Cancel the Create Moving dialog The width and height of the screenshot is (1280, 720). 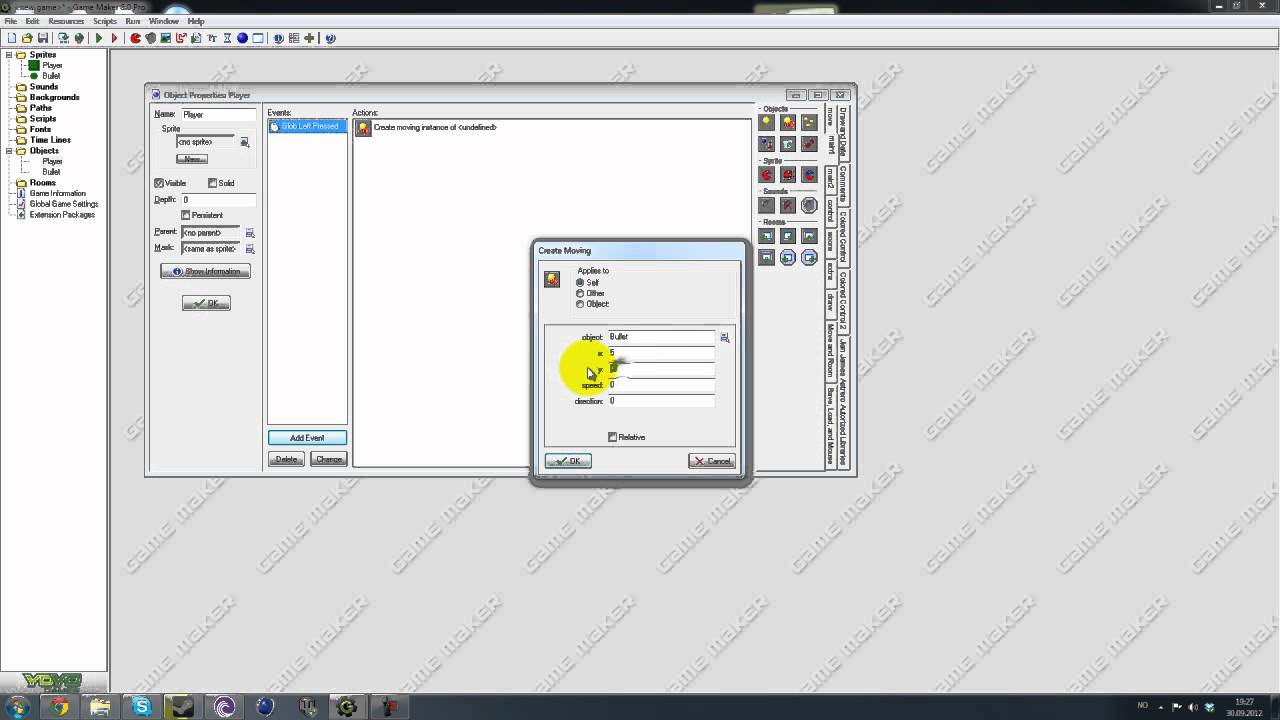pos(712,461)
